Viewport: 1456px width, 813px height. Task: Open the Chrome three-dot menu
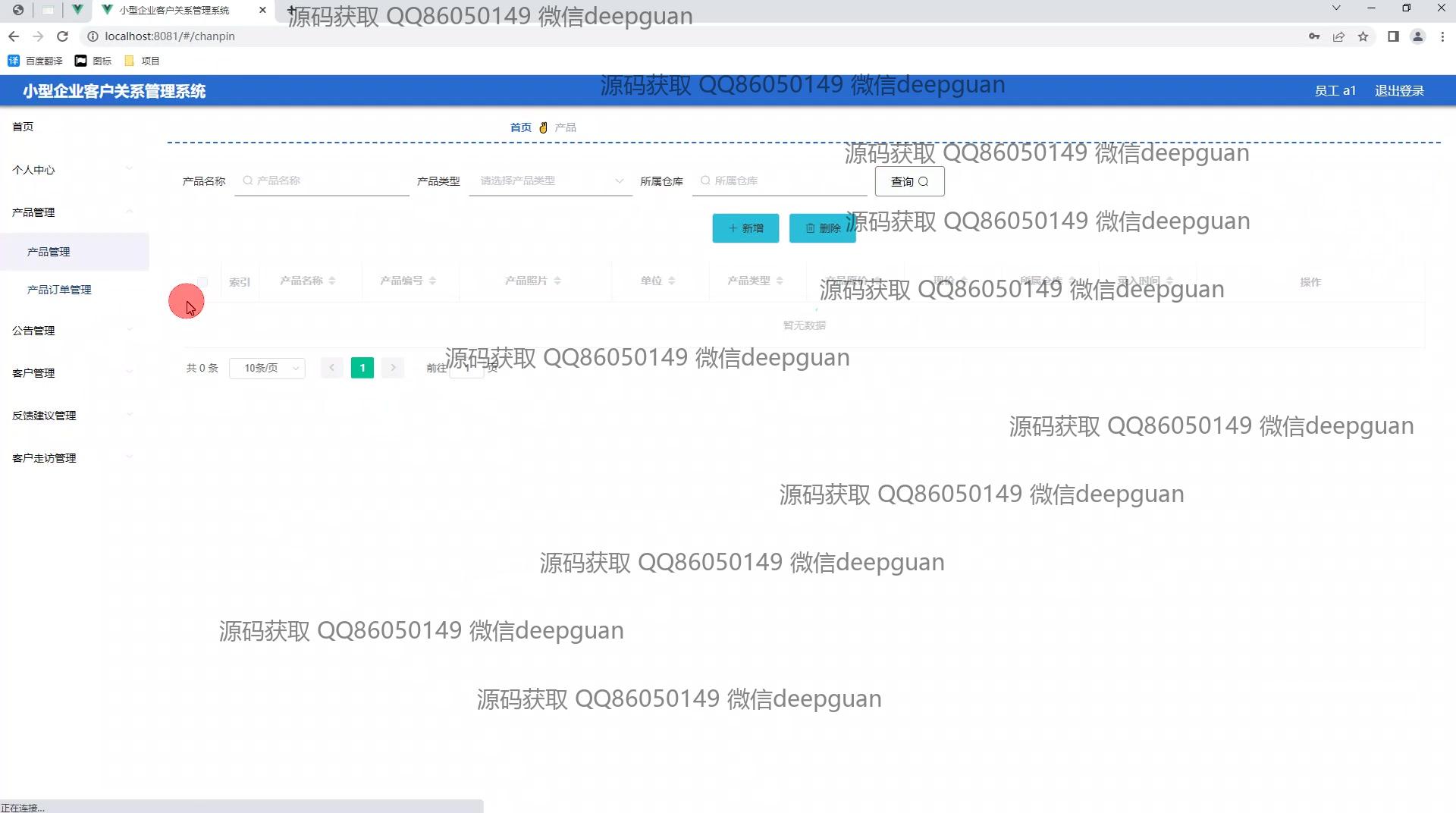tap(1442, 36)
